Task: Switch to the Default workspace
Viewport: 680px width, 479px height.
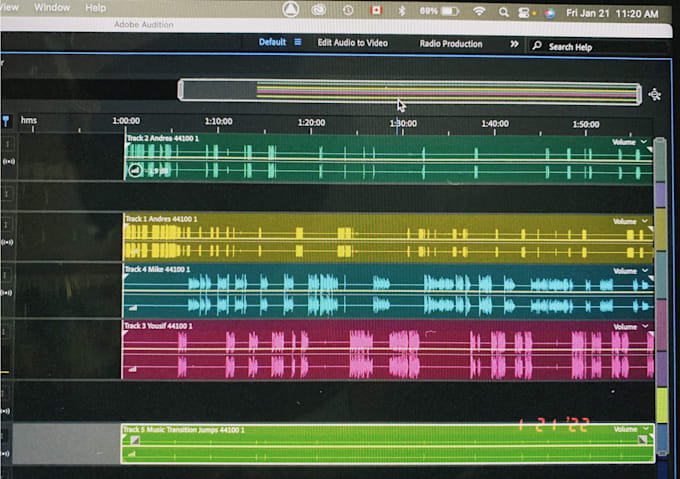Action: pyautogui.click(x=272, y=42)
